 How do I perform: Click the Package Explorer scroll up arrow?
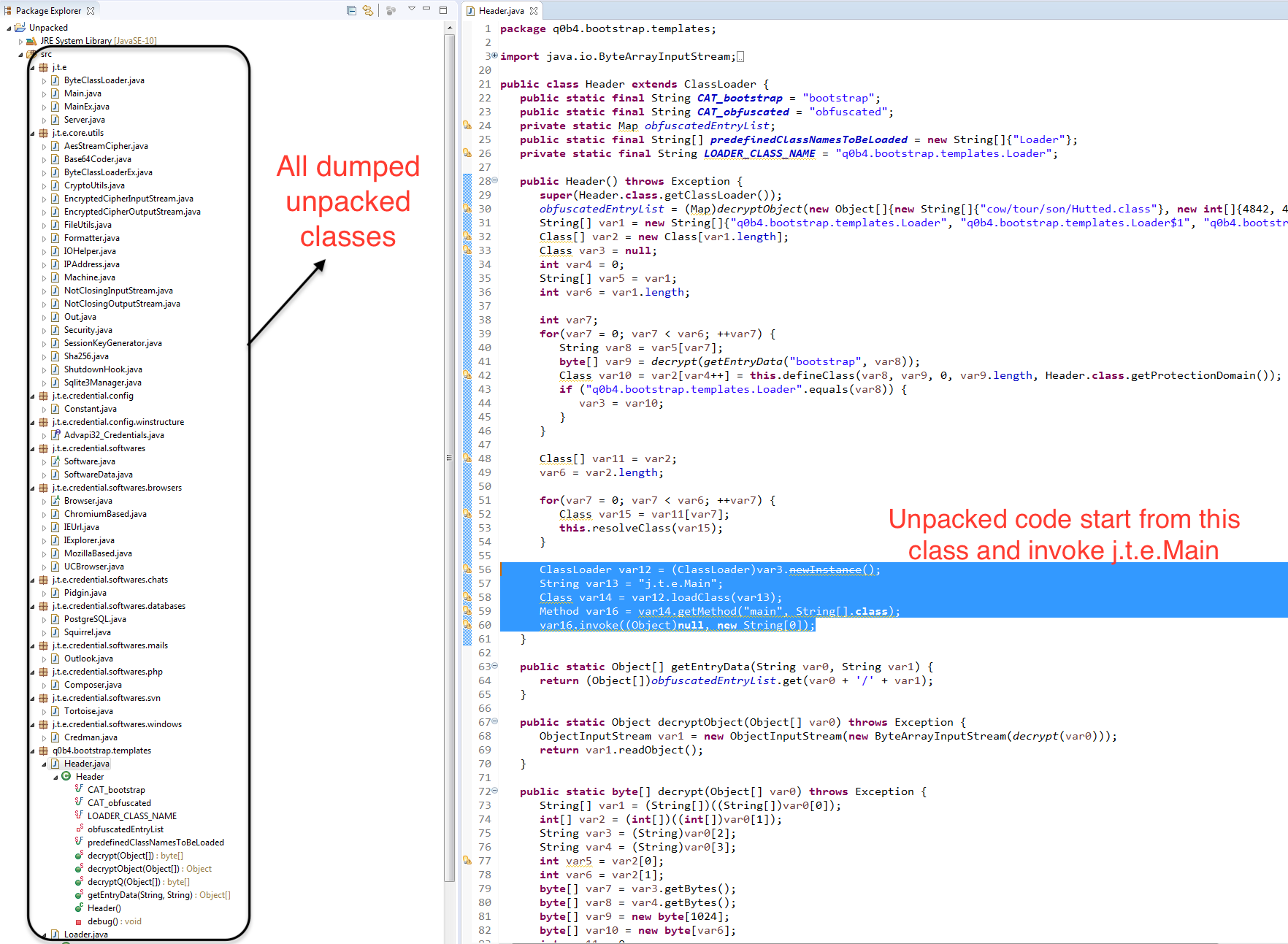[449, 28]
